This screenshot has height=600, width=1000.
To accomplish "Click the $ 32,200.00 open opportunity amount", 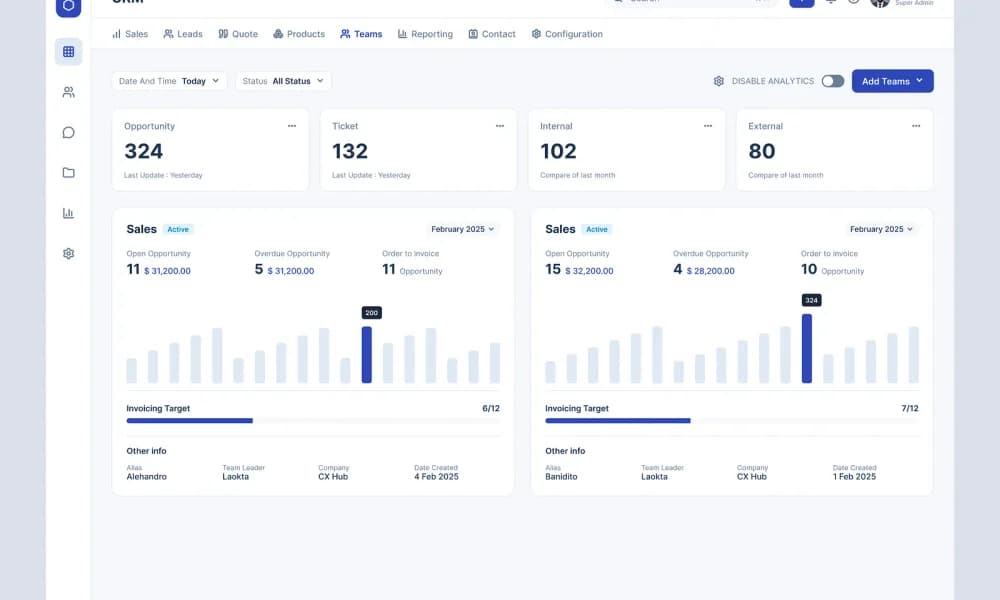I will 589,271.
